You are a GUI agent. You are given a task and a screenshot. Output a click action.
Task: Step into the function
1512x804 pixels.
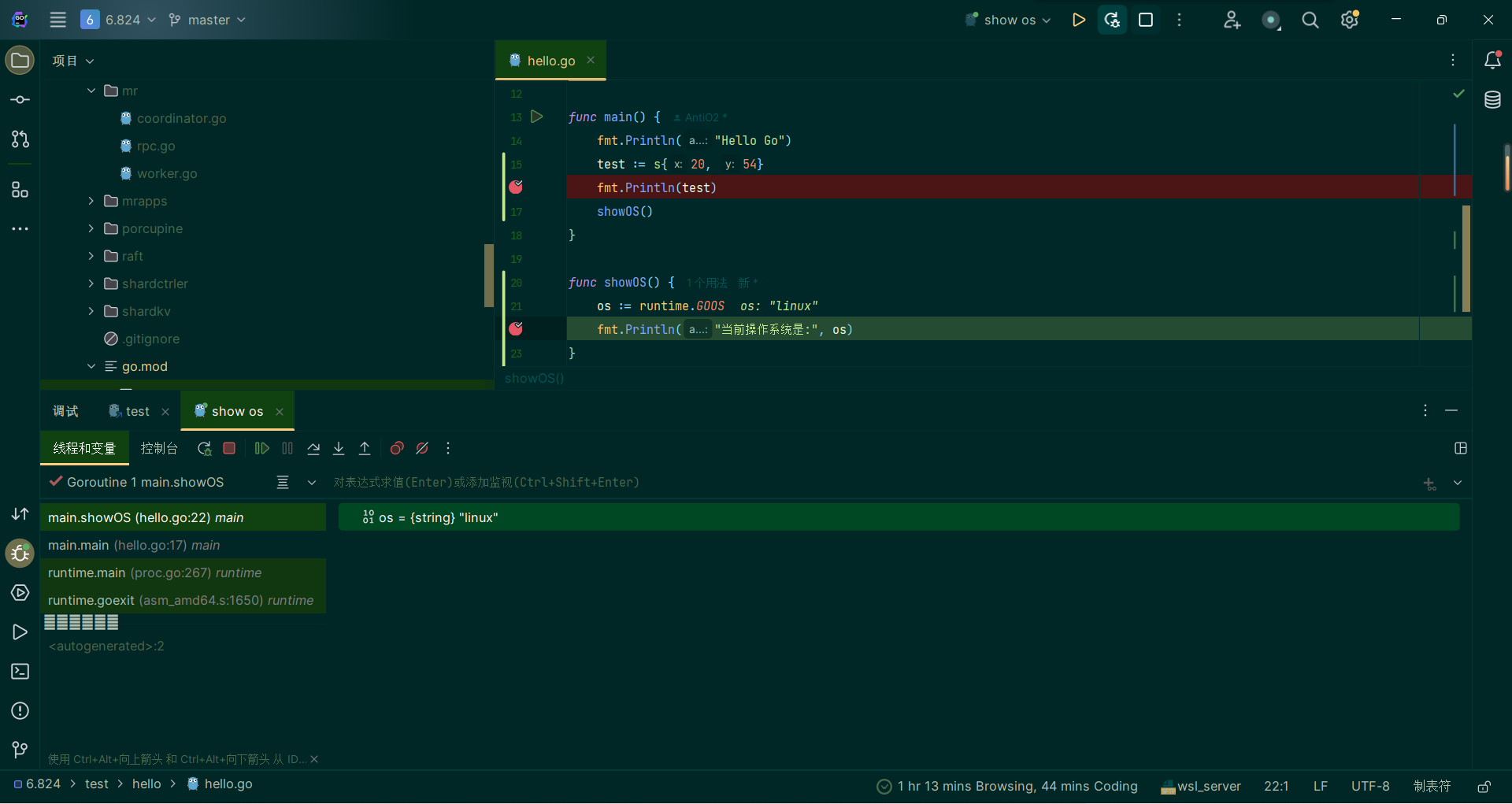click(x=339, y=448)
